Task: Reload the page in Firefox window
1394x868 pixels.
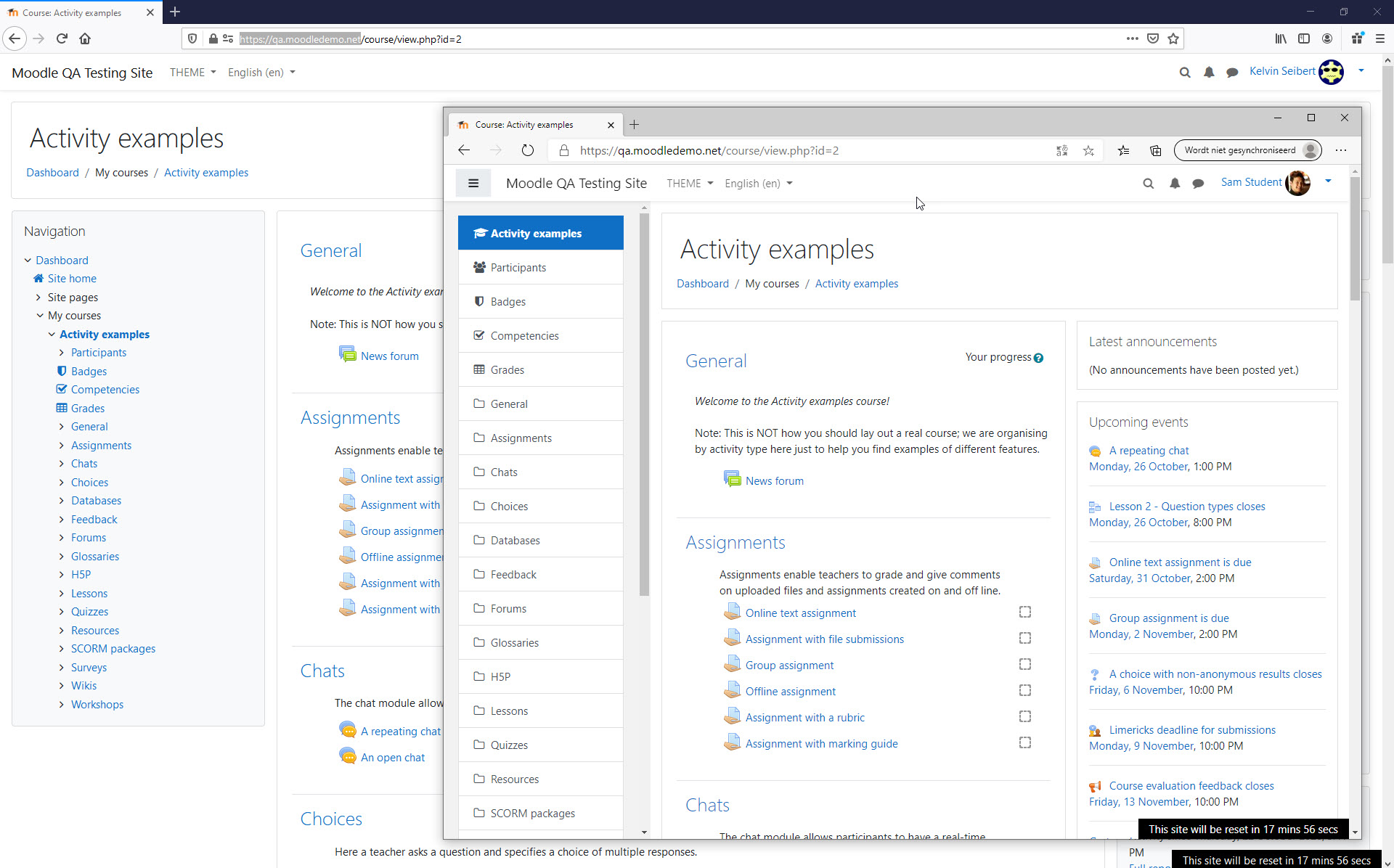Action: tap(62, 38)
